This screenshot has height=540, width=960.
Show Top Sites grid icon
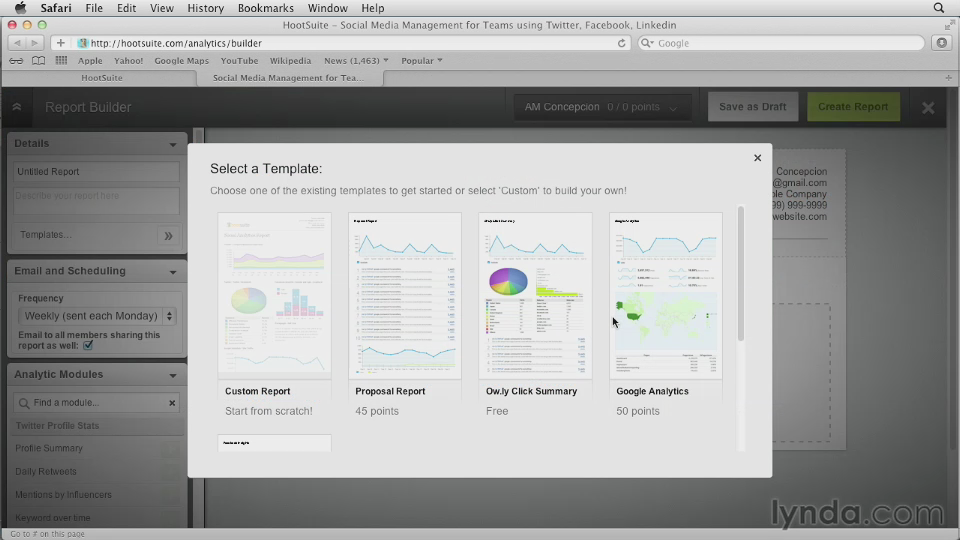click(61, 61)
